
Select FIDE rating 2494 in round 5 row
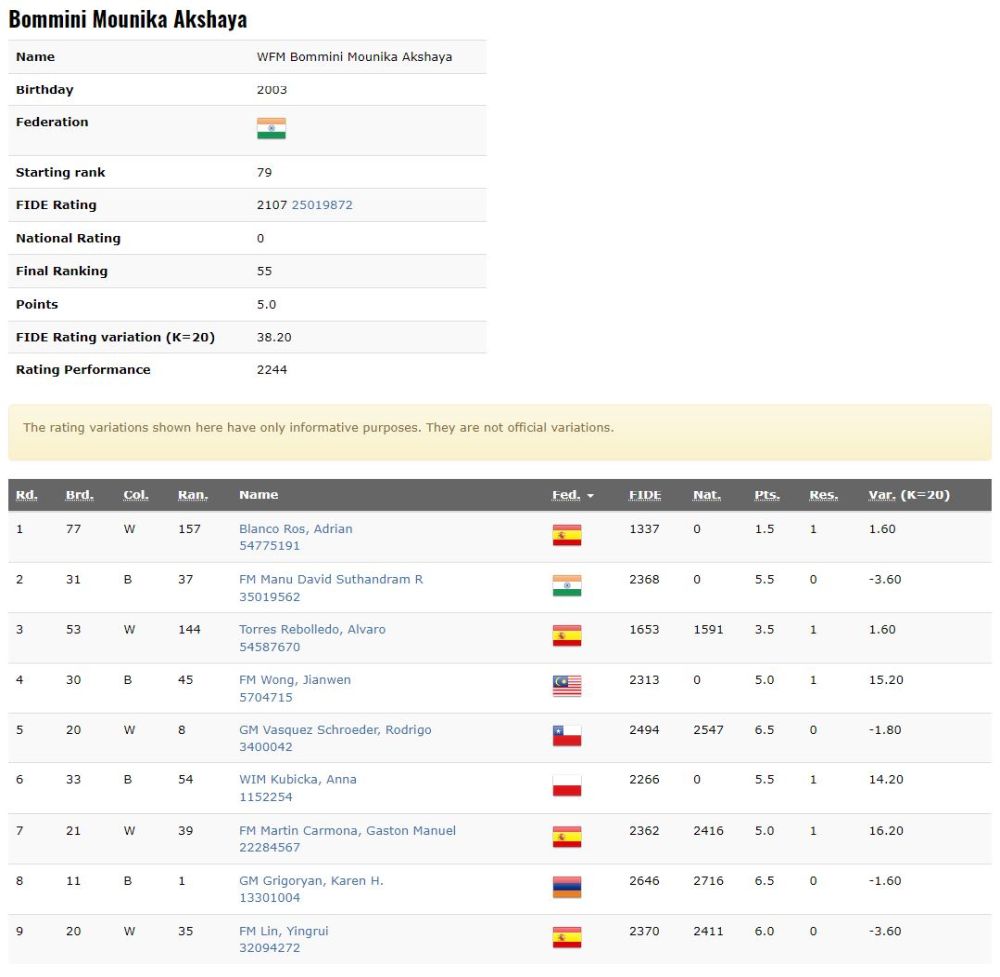click(644, 730)
